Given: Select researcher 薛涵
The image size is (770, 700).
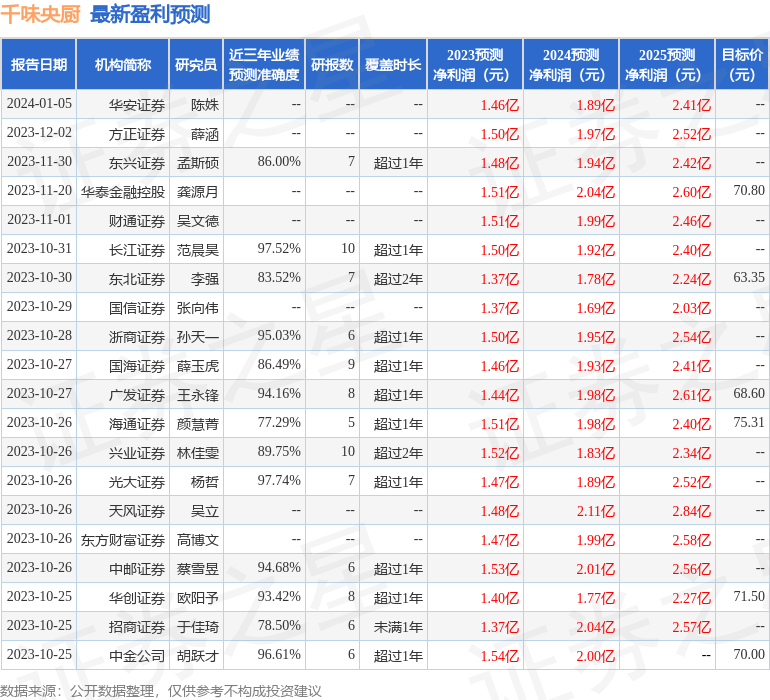Looking at the screenshot, I should click(x=205, y=134).
